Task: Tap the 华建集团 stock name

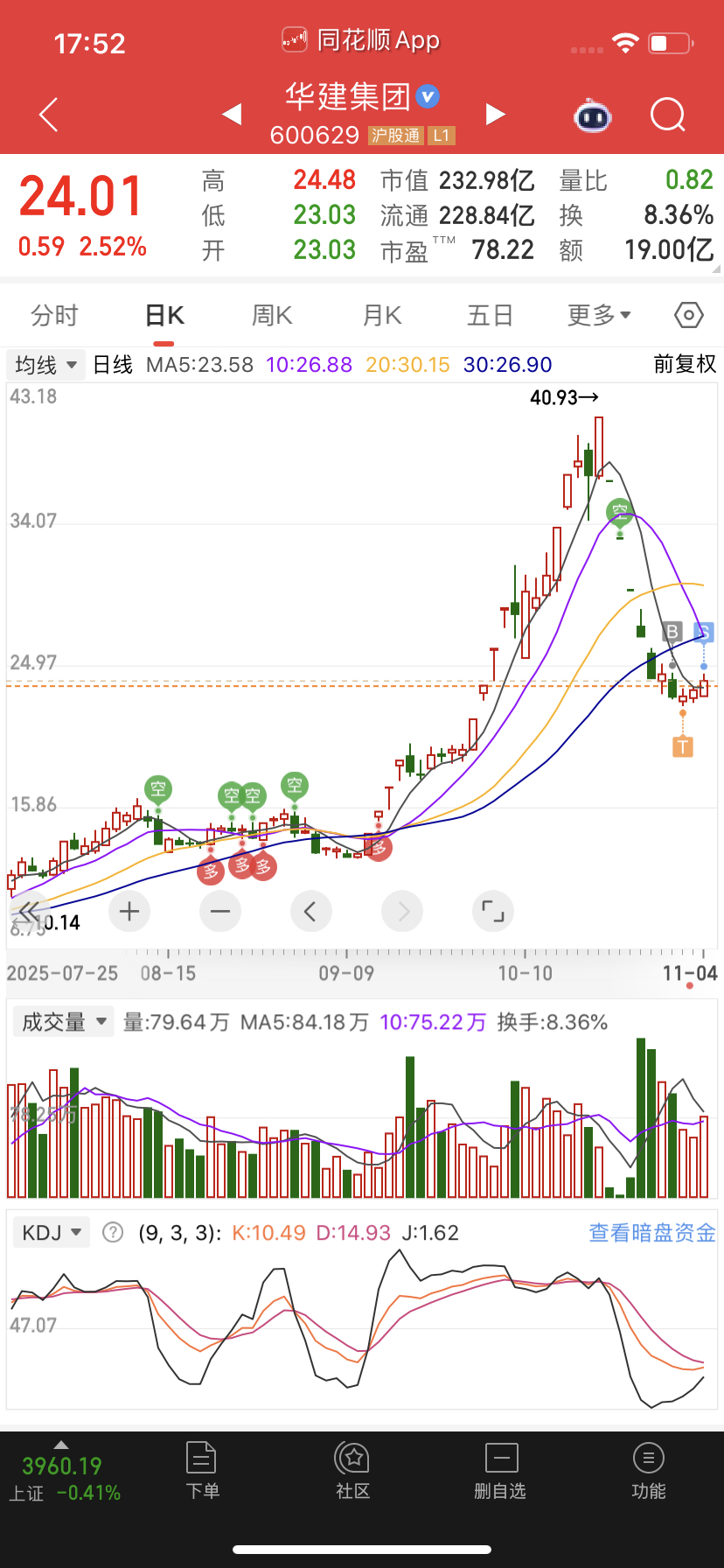Action: click(x=348, y=96)
